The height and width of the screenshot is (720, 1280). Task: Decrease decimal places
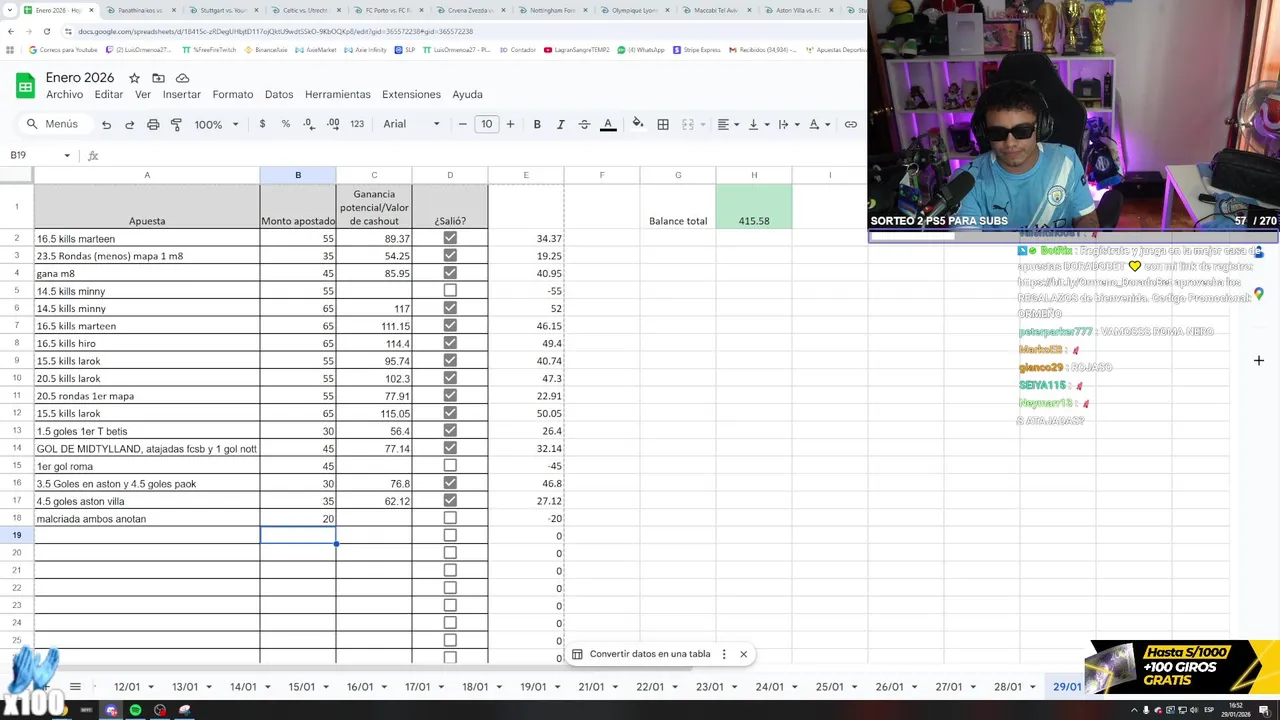[x=309, y=124]
